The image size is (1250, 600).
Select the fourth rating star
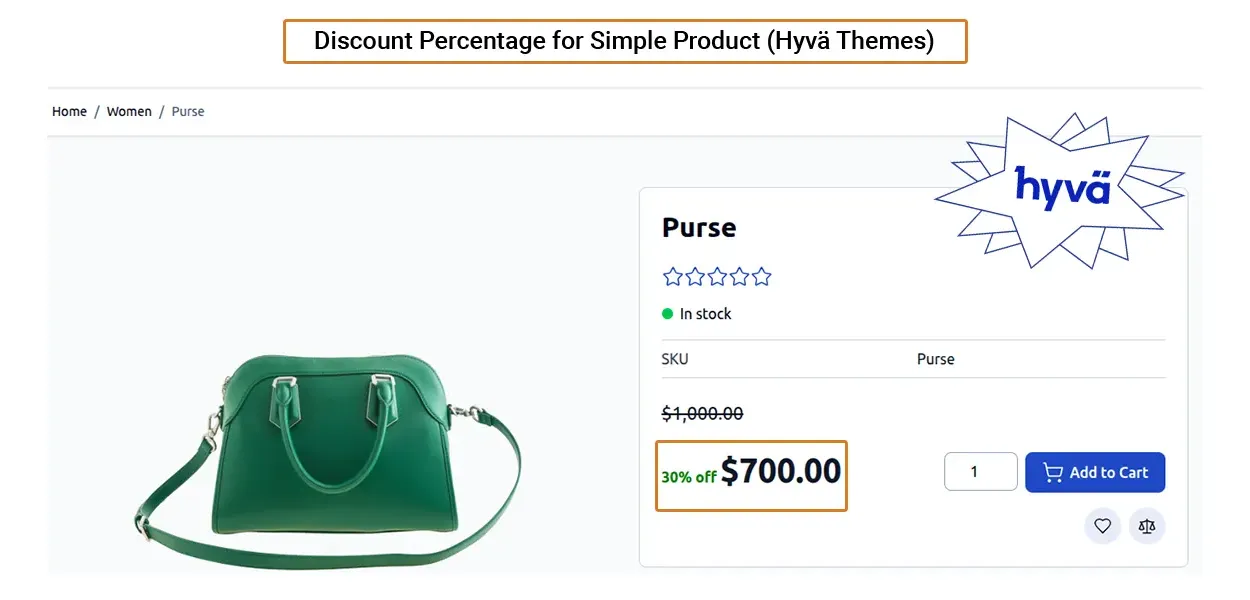click(x=739, y=277)
